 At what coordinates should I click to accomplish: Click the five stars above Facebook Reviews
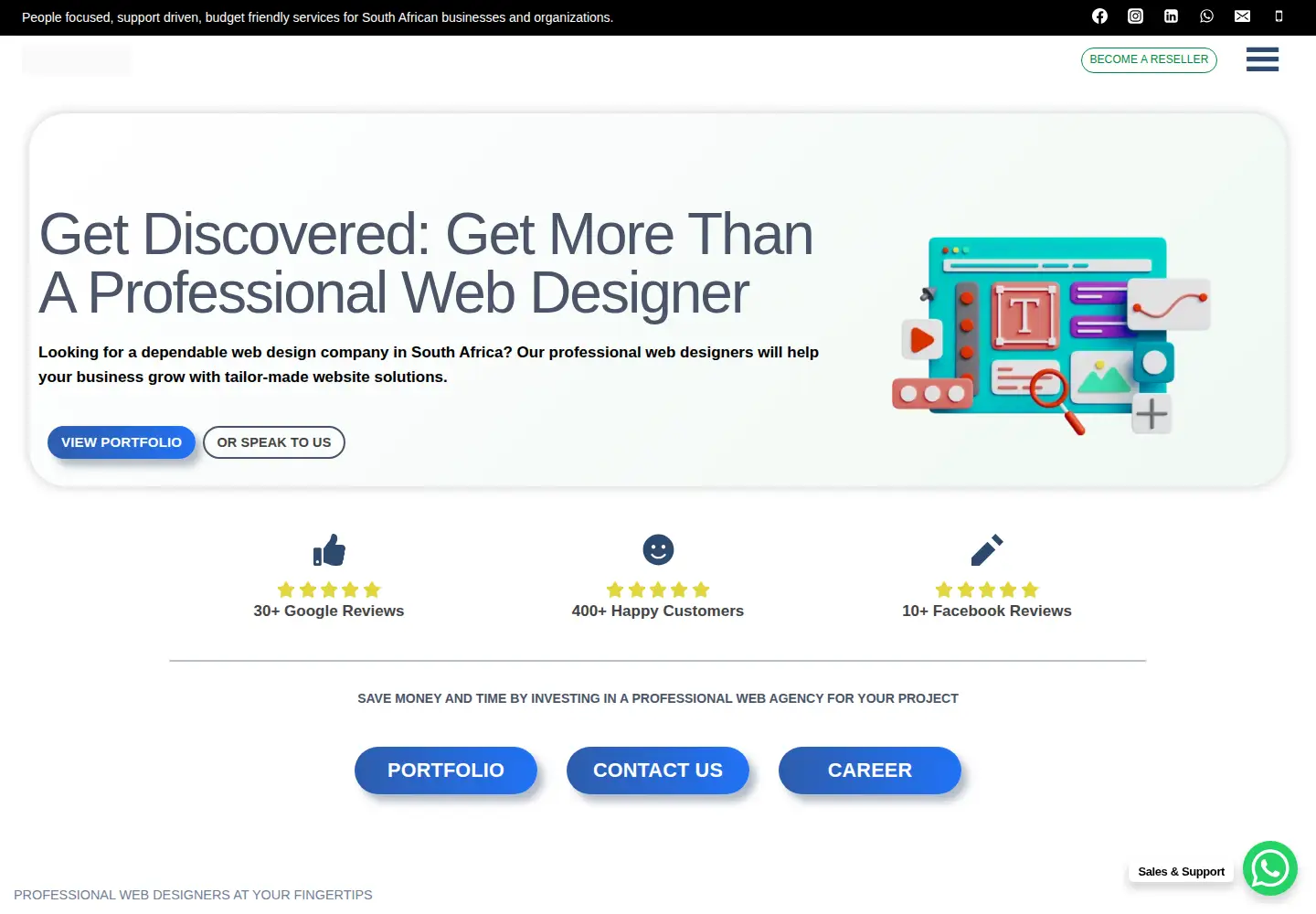point(987,590)
